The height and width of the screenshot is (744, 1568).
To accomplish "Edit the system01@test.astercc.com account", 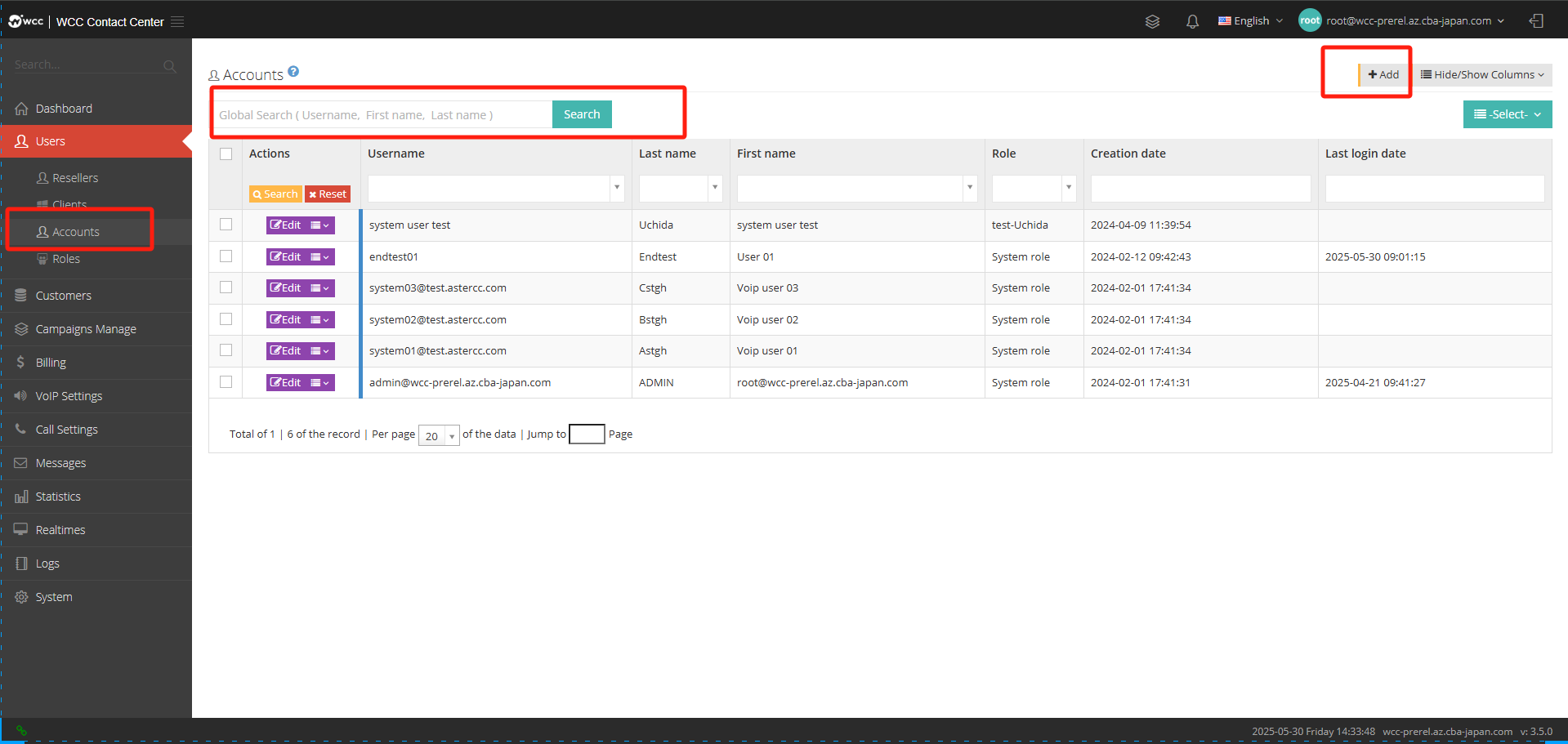I will tap(286, 350).
